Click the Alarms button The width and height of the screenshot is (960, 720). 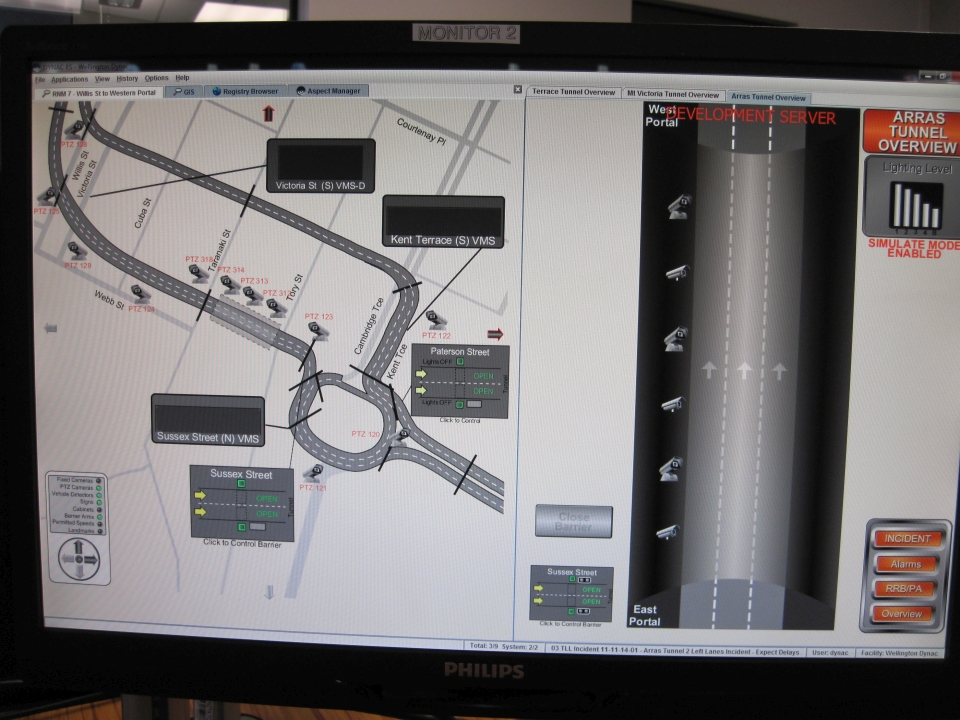pyautogui.click(x=906, y=564)
